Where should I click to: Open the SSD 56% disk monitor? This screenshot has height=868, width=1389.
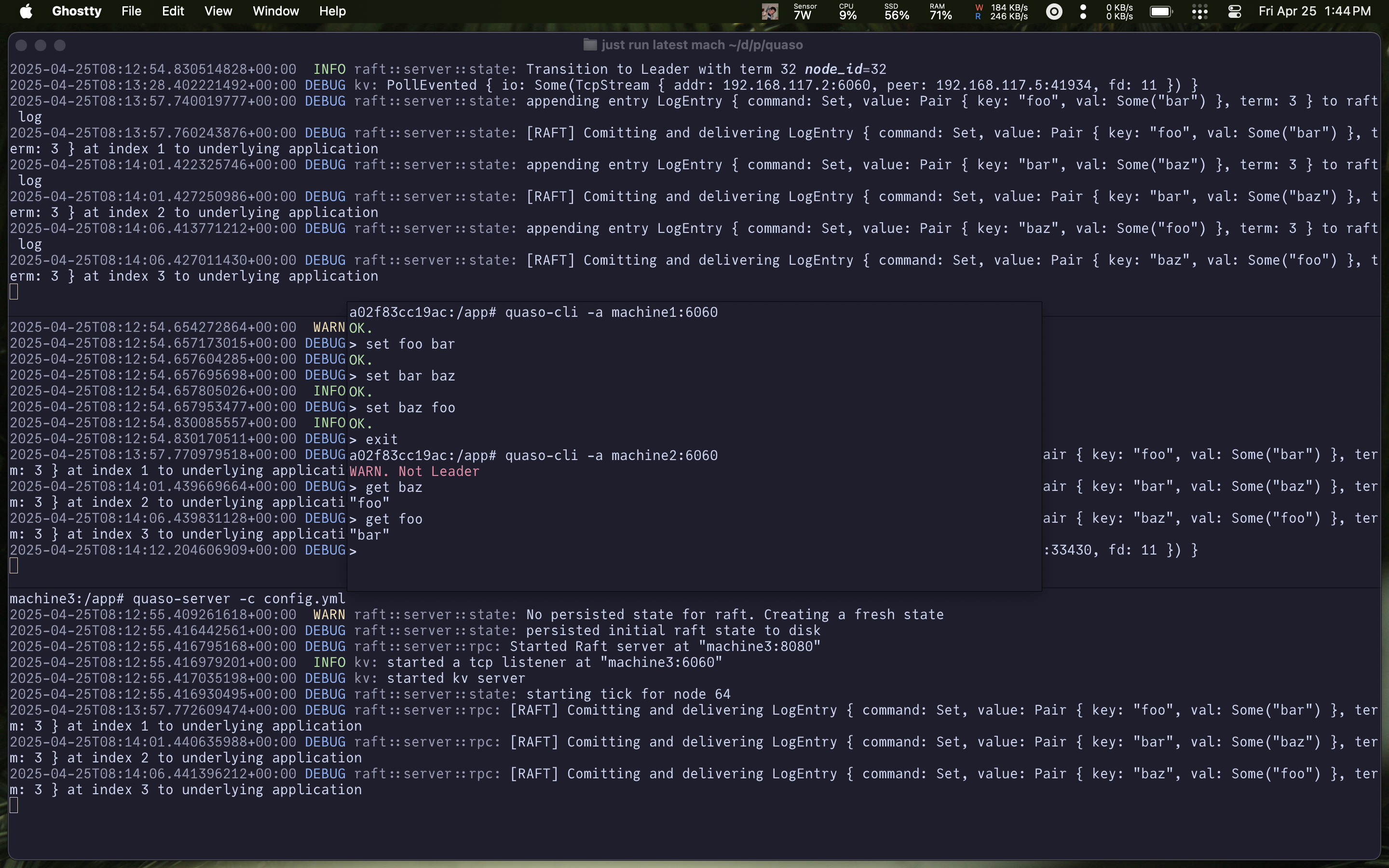(x=896, y=12)
